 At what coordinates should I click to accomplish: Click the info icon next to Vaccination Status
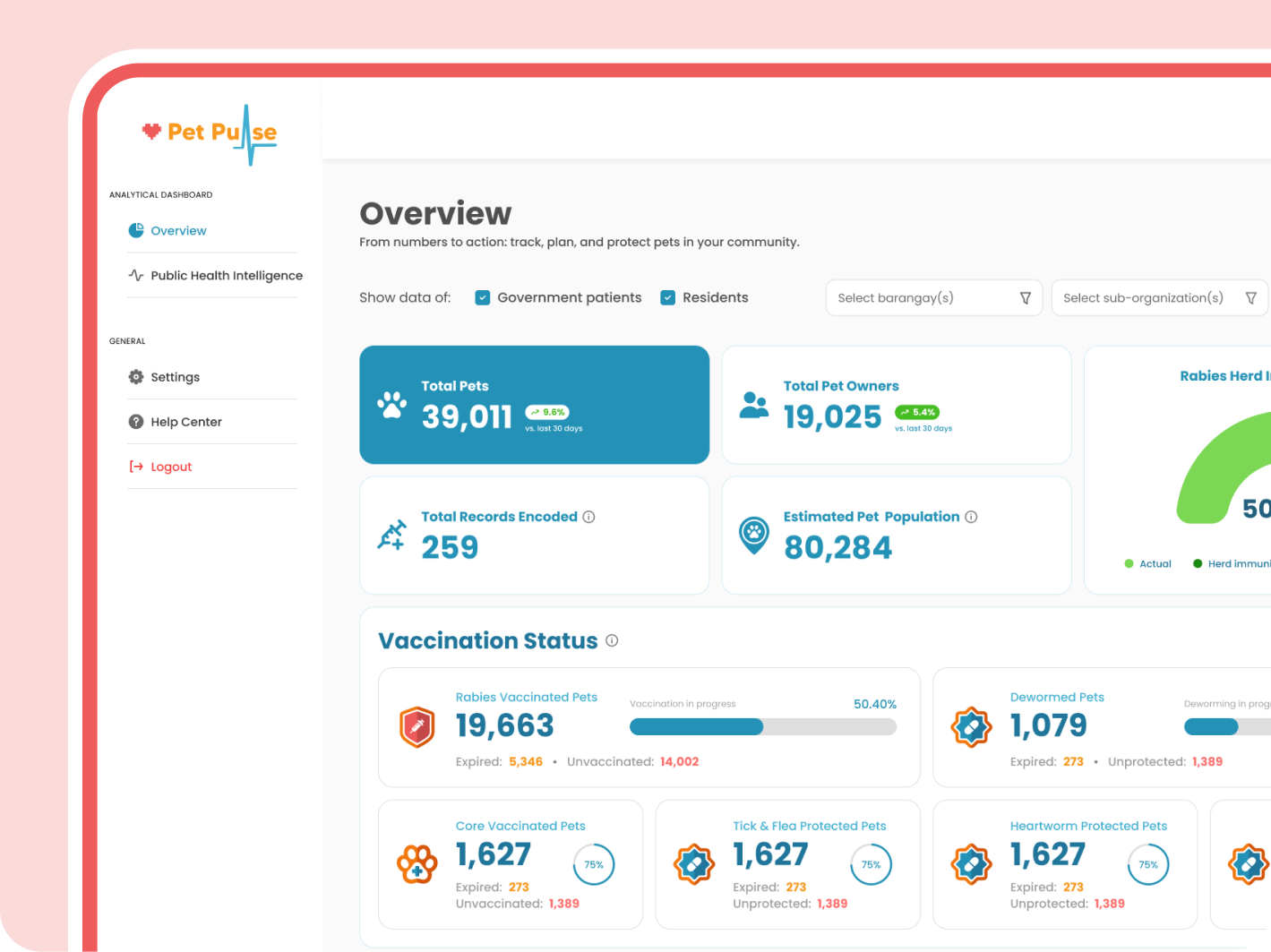612,640
